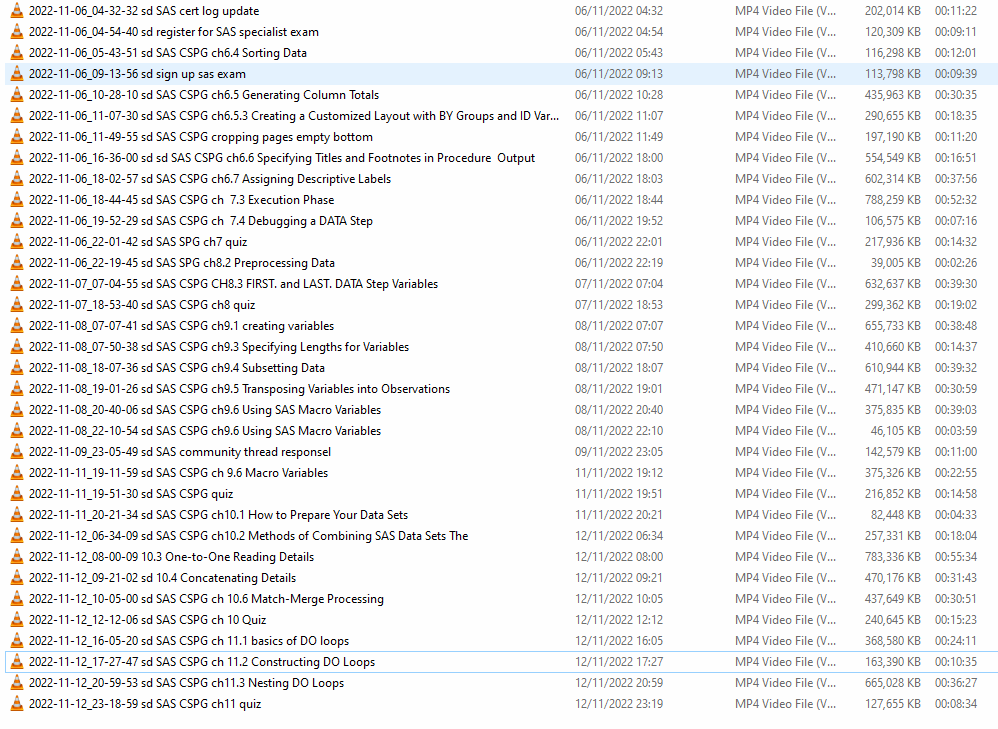Select the "ch8.2 Preprocessing Data" video file
The height and width of the screenshot is (729, 998).
(x=170, y=262)
